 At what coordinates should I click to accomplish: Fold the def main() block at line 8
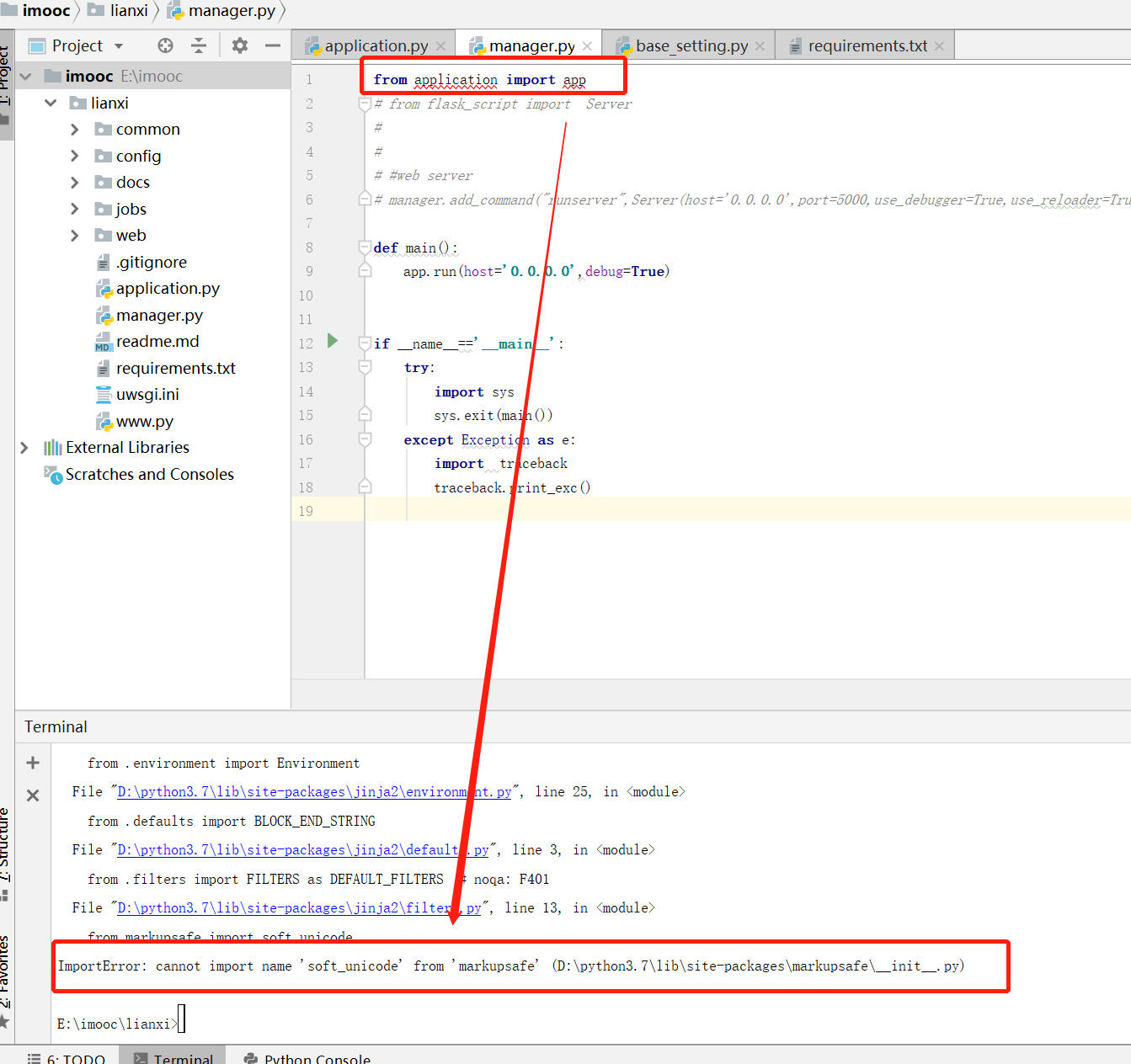click(365, 247)
